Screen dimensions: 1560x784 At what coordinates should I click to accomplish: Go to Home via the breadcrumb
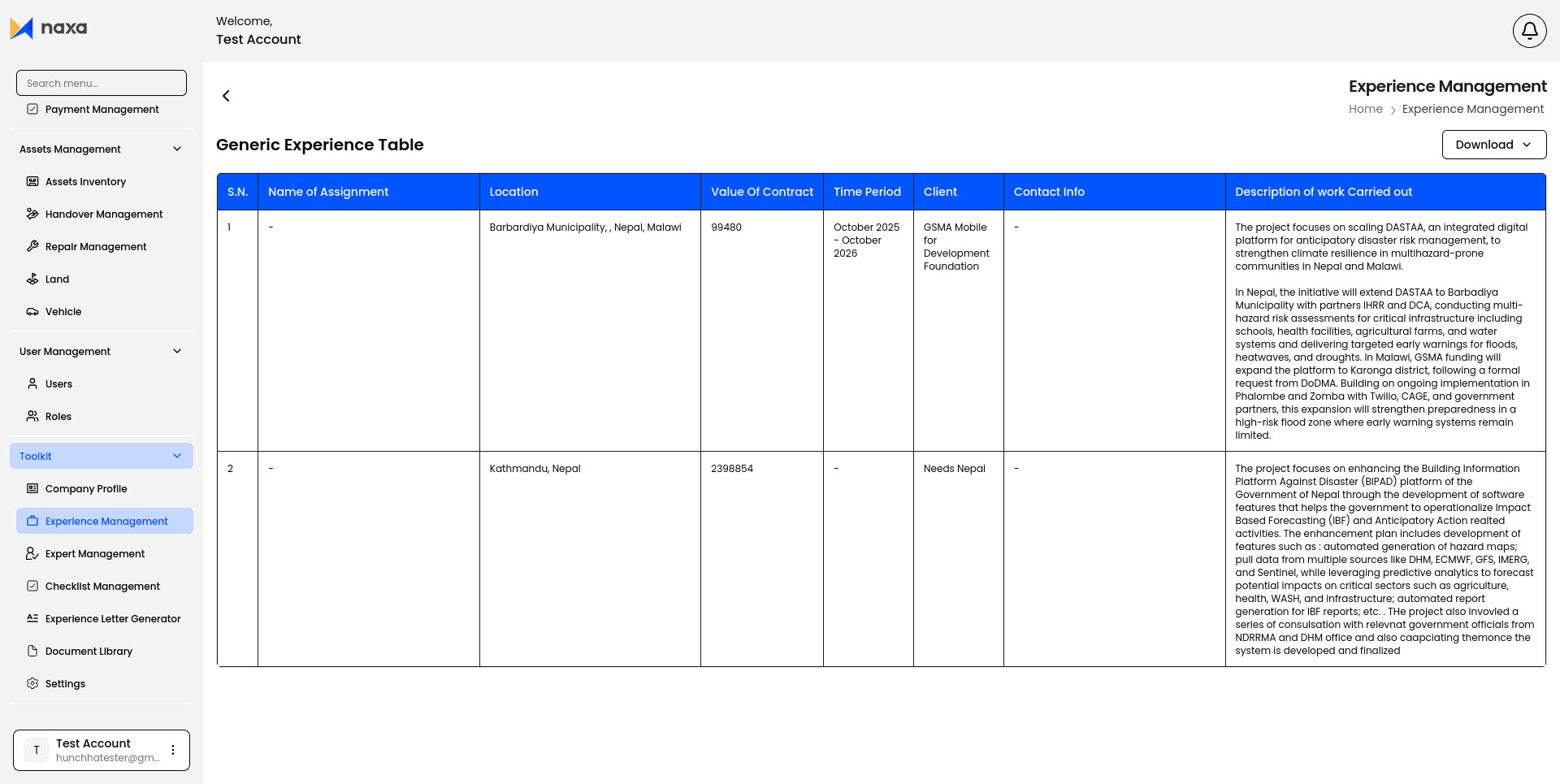pyautogui.click(x=1365, y=108)
